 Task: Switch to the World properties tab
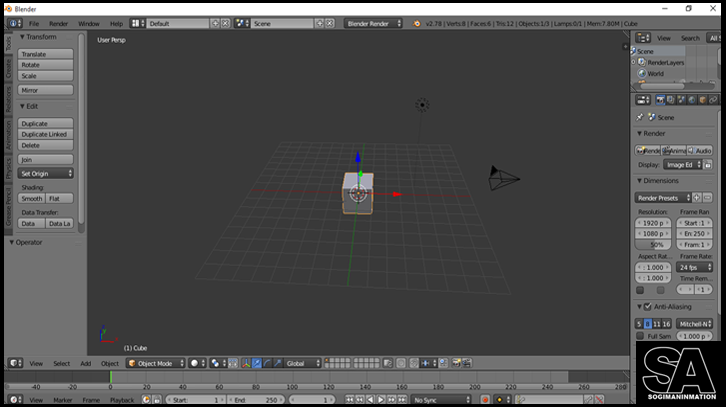(692, 100)
